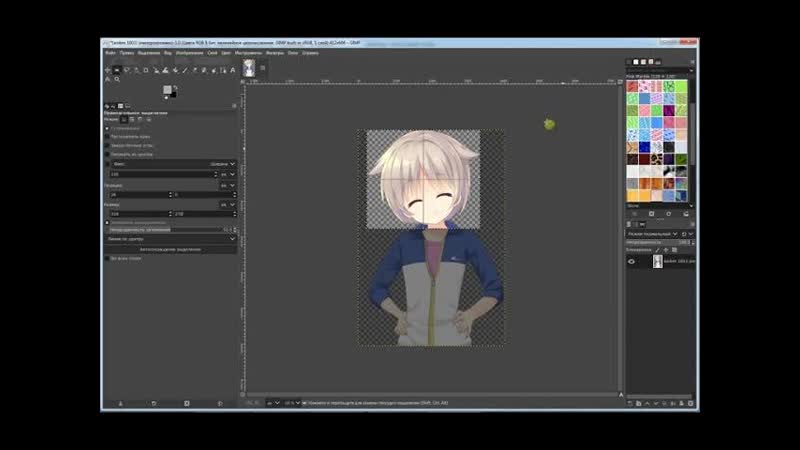Open the center lines guides dropdown
This screenshot has width=800, height=450.
coord(170,239)
